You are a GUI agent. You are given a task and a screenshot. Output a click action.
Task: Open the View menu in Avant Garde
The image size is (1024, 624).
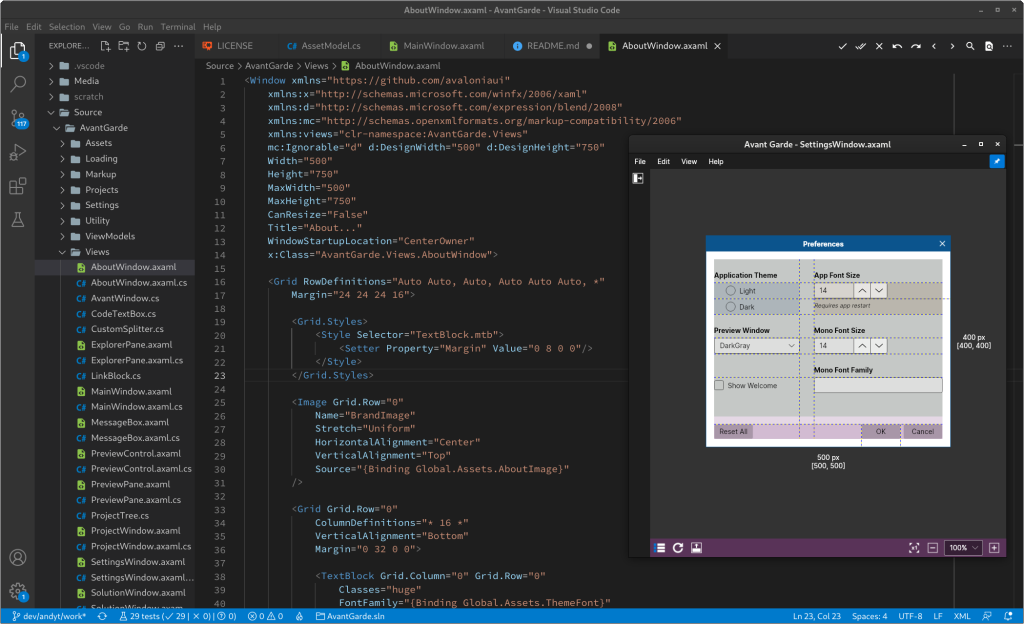[x=689, y=161]
